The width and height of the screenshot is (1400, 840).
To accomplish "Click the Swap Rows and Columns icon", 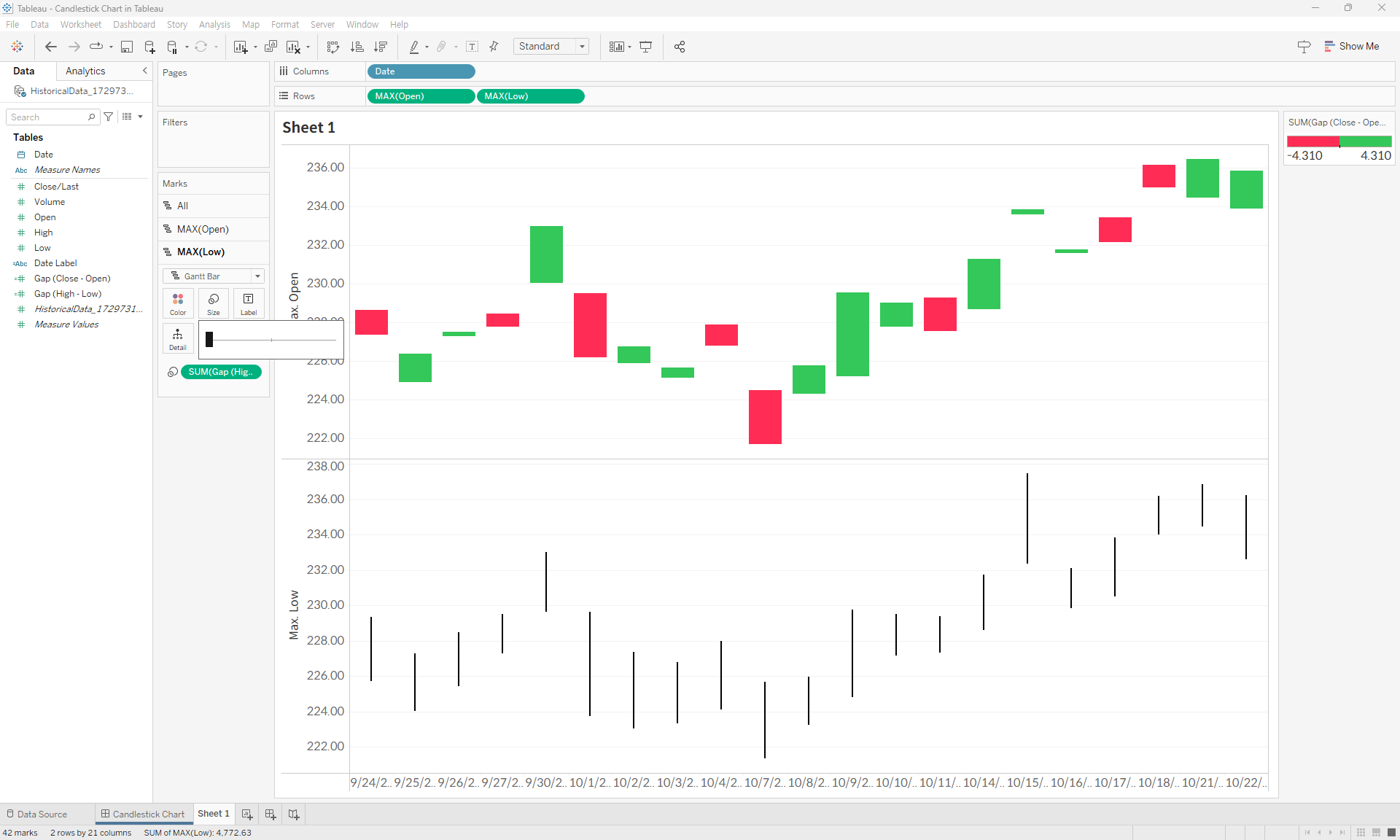I will tap(333, 47).
